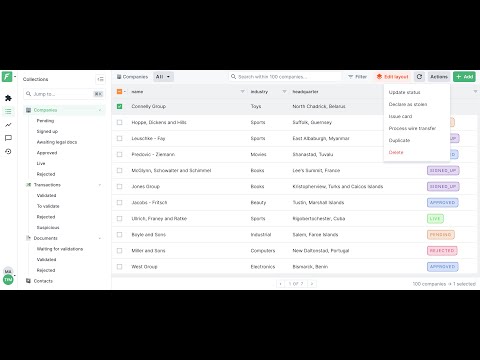This screenshot has width=480, height=360.
Task: Focus the Search within 100 companies field
Action: tap(285, 77)
